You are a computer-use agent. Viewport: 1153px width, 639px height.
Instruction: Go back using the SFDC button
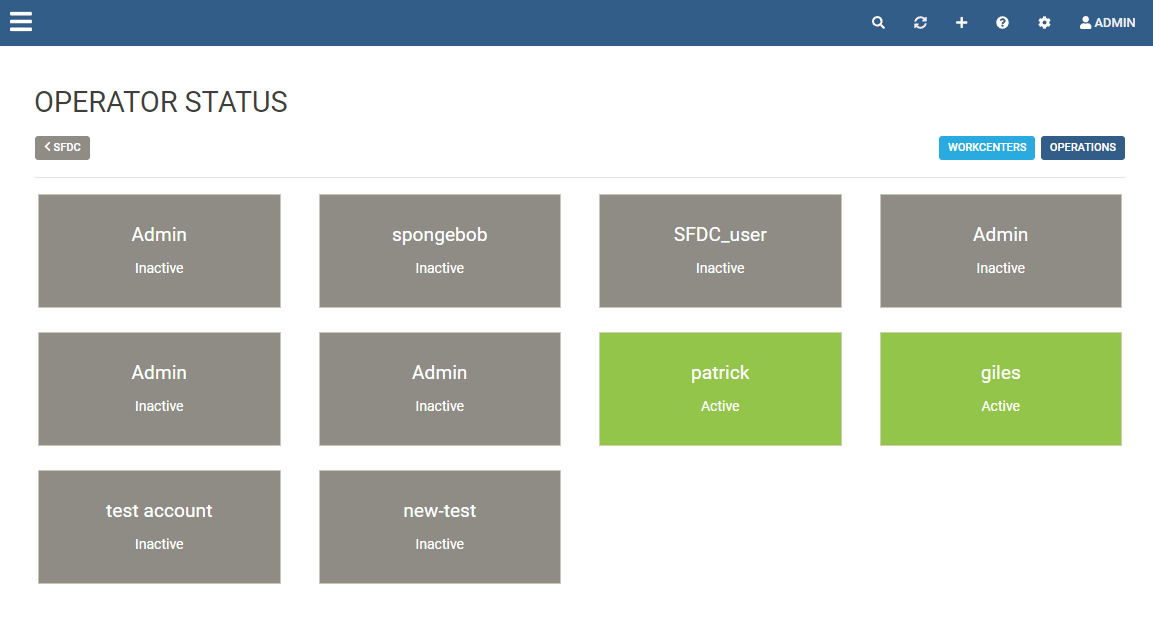62,147
